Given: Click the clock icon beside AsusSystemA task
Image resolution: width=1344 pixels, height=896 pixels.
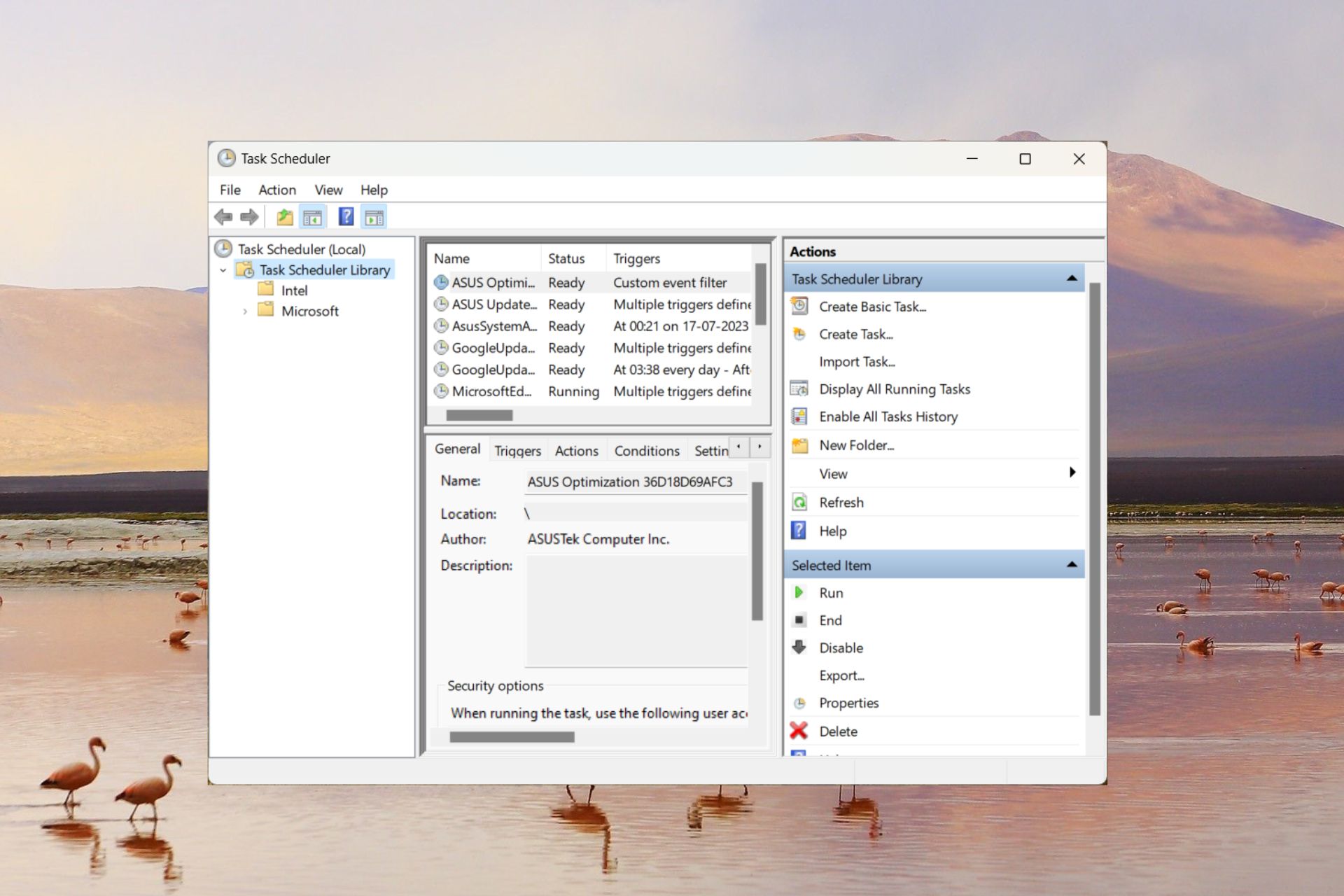Looking at the screenshot, I should click(x=441, y=326).
